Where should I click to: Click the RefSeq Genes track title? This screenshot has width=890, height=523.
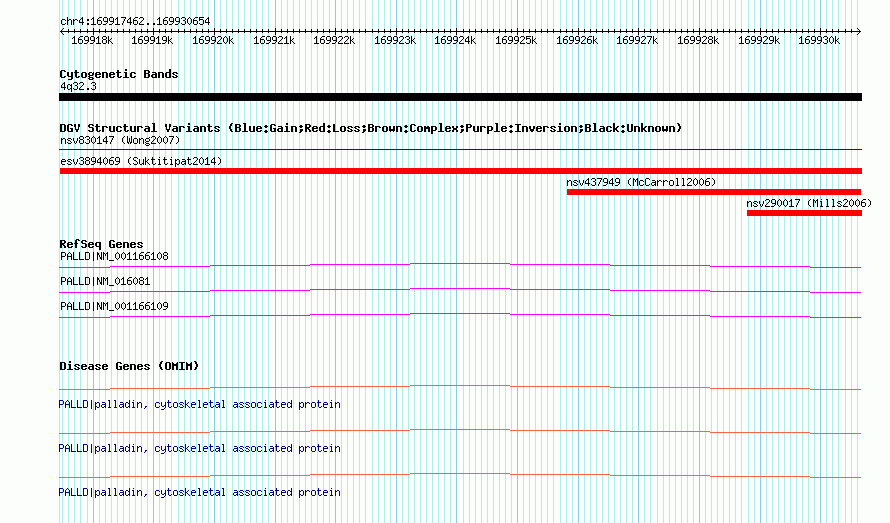pos(101,244)
